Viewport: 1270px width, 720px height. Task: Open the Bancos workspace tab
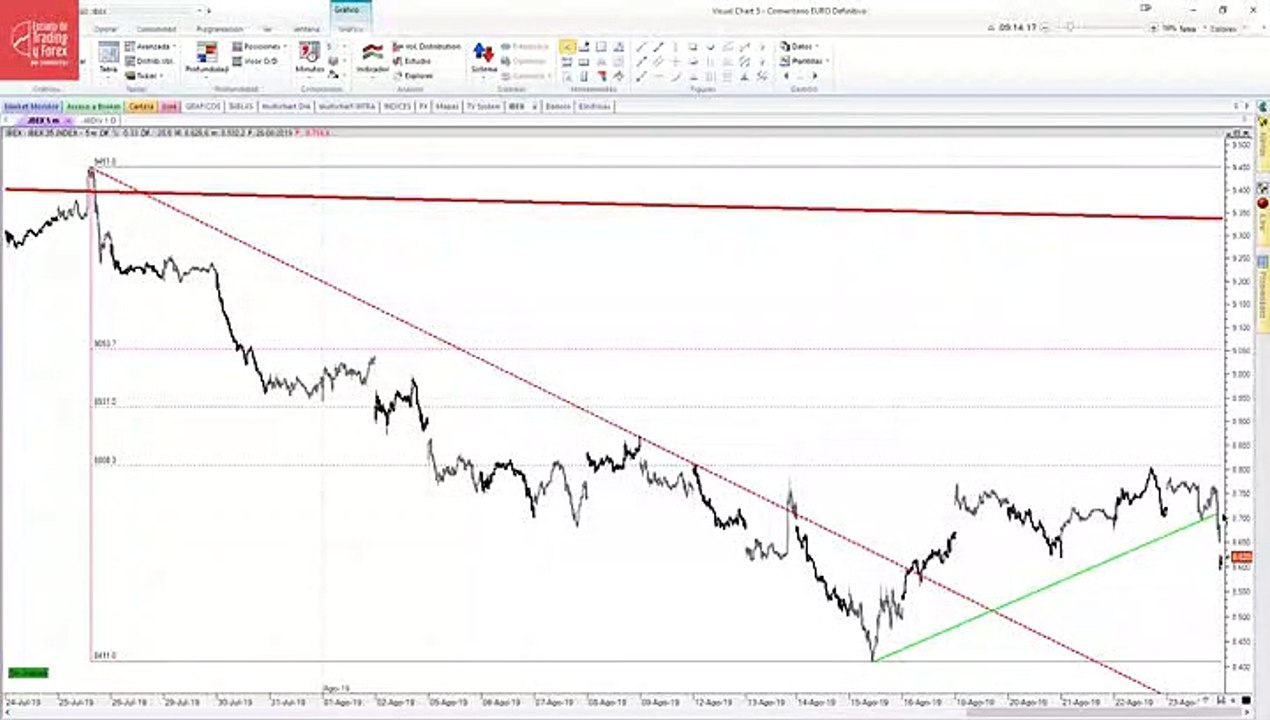(x=558, y=106)
